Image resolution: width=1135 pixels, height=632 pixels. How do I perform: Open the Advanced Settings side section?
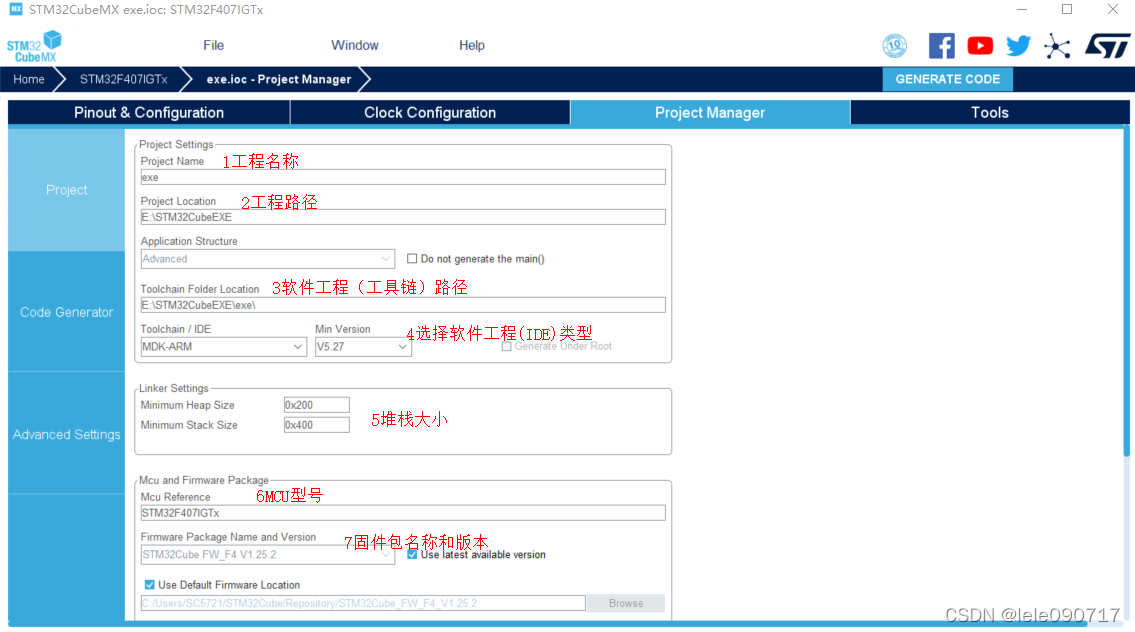[x=67, y=434]
